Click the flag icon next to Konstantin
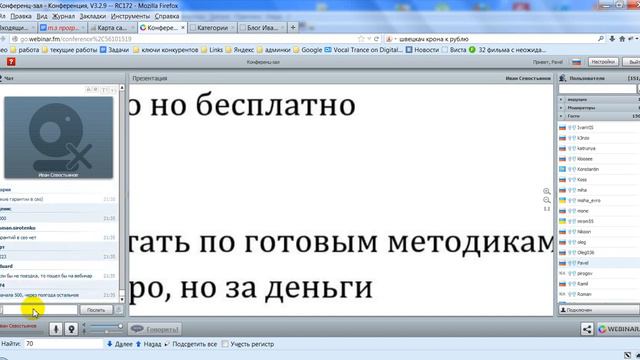640x360 pixels. click(562, 169)
